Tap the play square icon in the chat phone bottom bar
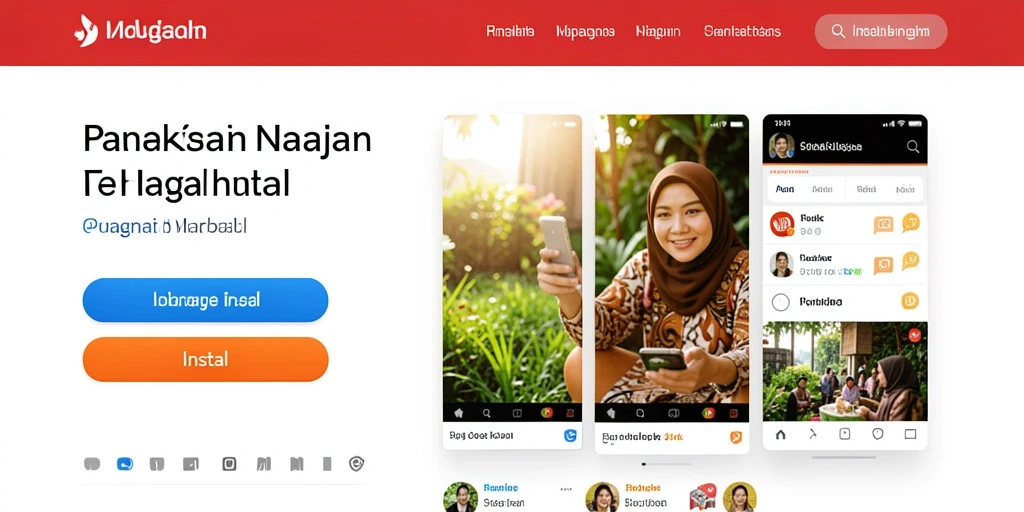1024x512 pixels. tap(844, 434)
